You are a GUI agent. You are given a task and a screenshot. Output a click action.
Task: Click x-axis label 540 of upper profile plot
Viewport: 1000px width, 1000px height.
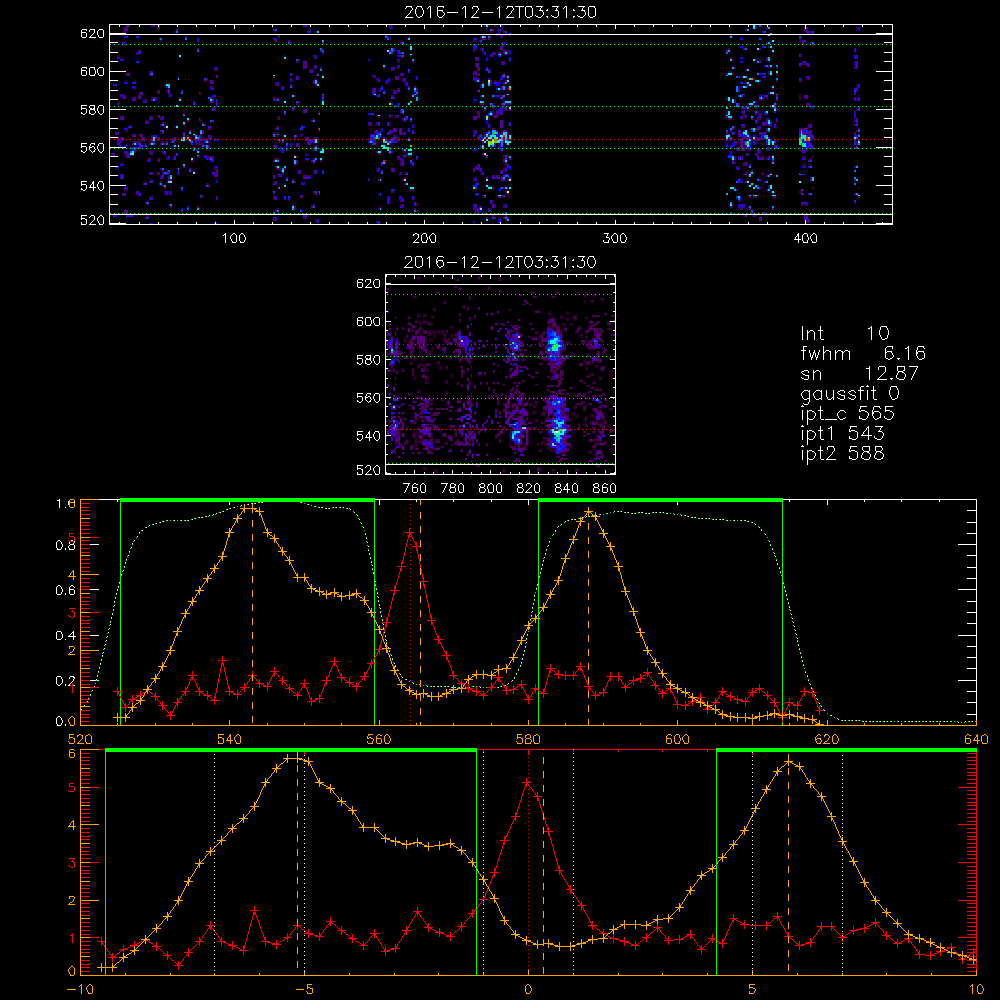click(230, 739)
